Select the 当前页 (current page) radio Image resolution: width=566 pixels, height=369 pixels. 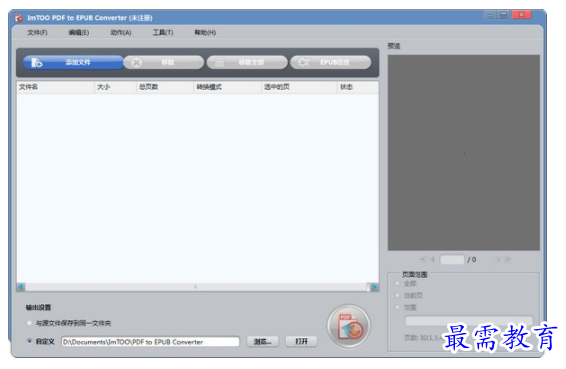coord(397,295)
